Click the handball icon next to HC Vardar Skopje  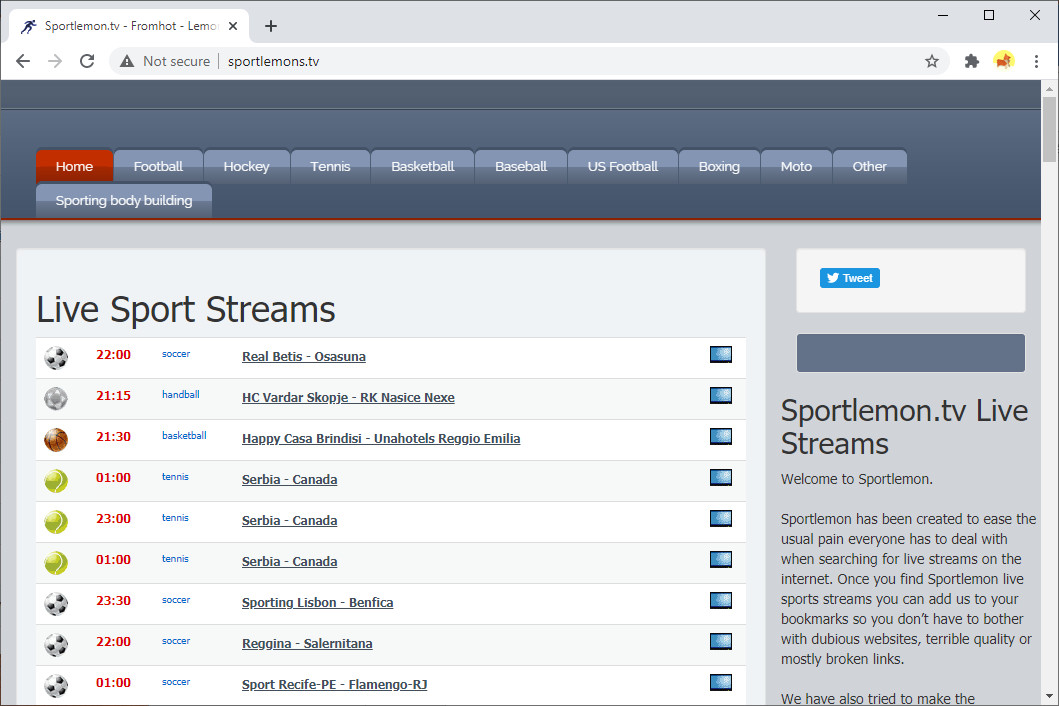[56, 398]
